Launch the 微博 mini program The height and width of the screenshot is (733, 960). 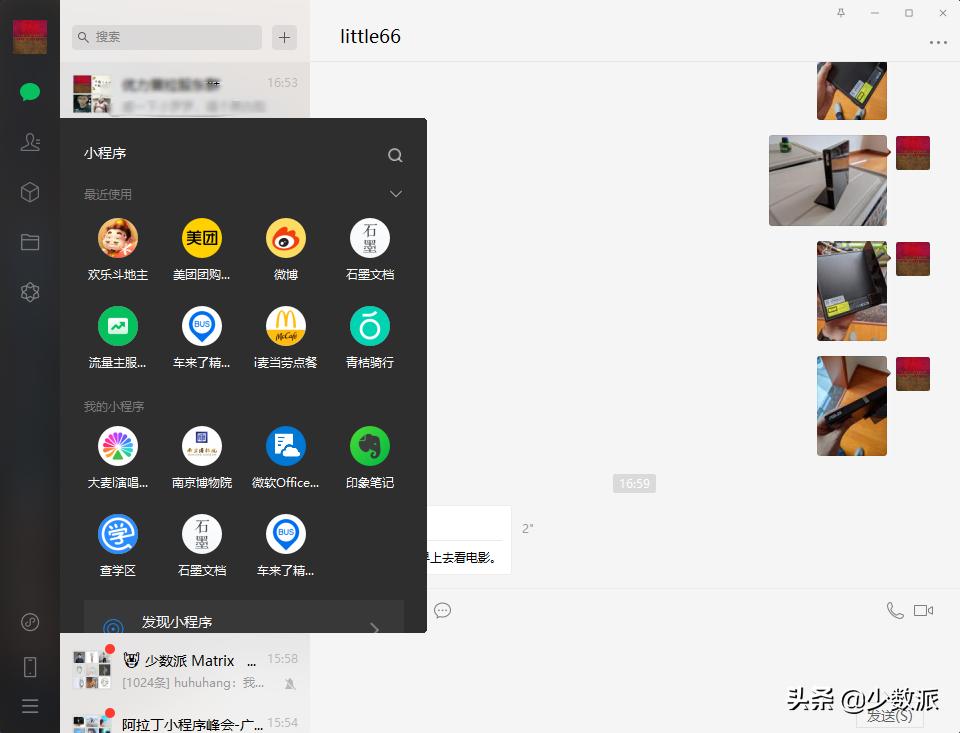[x=285, y=240]
